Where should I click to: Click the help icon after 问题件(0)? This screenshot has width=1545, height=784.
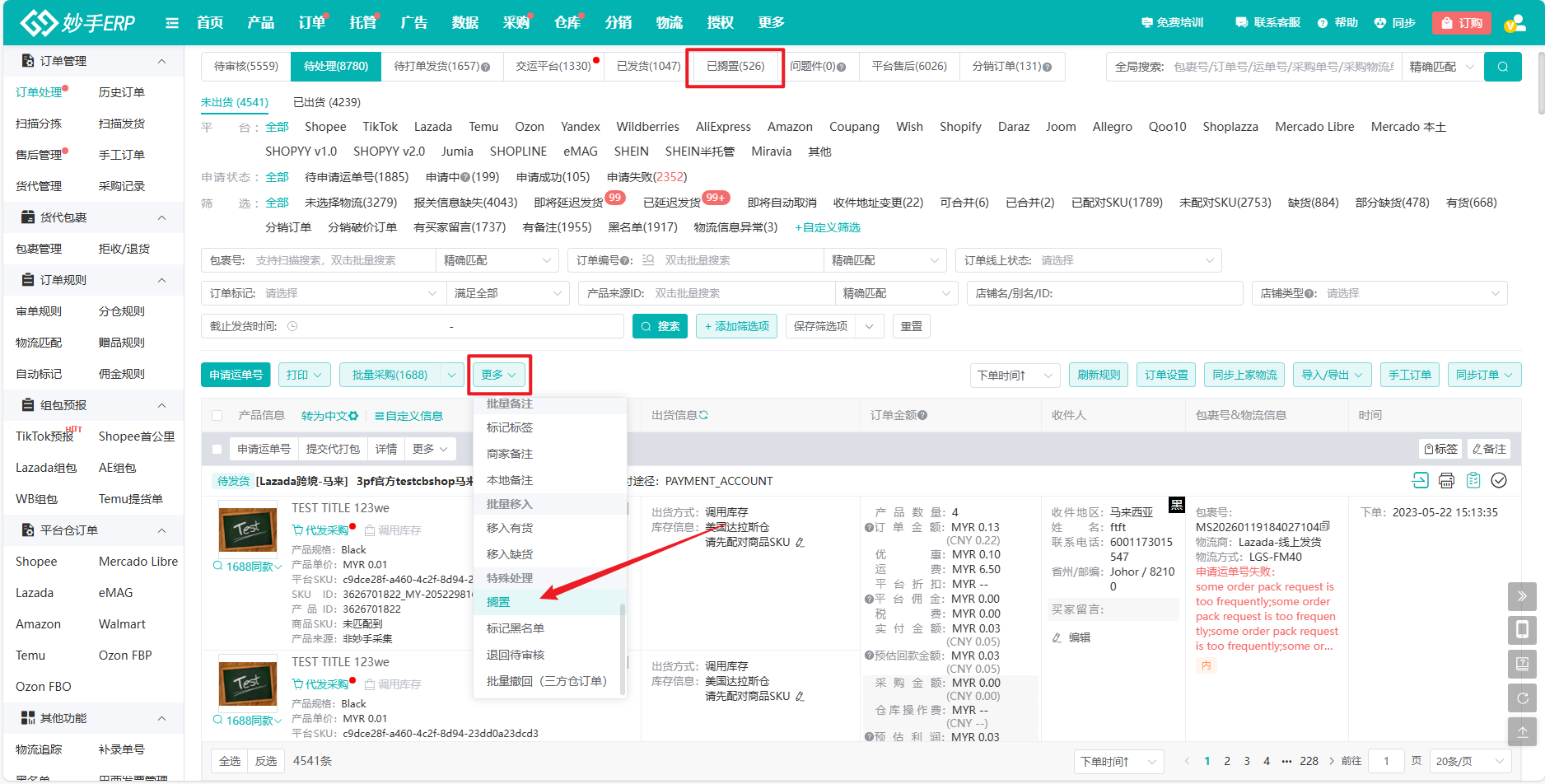pos(841,67)
